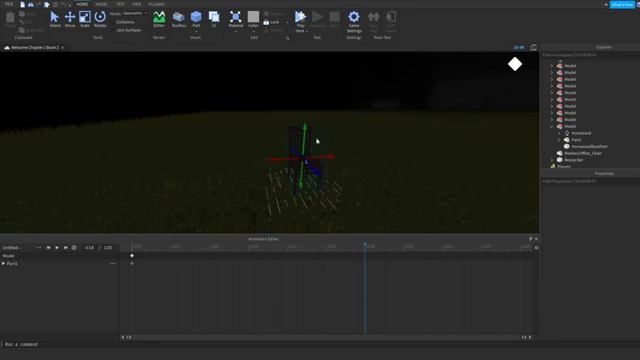Click the blue timeline playhead scrubber

pos(365,245)
